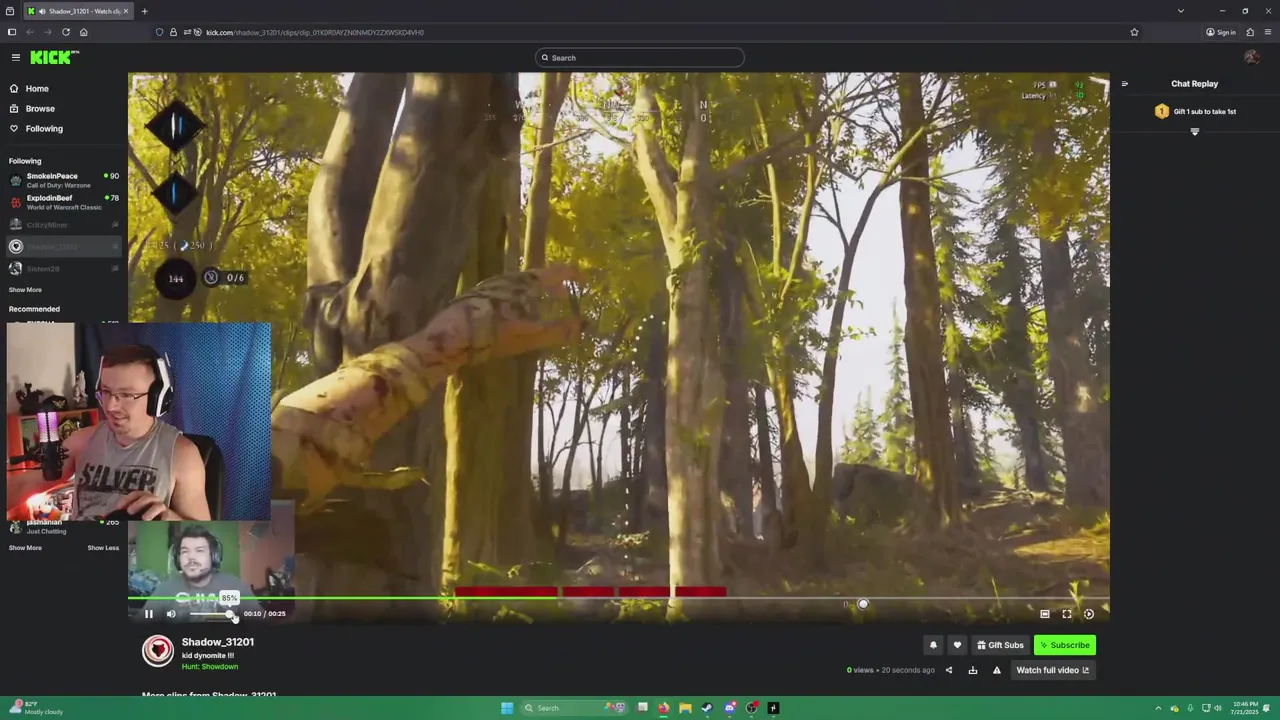1280x720 pixels.
Task: Click the Gift Subs button
Action: [1000, 645]
